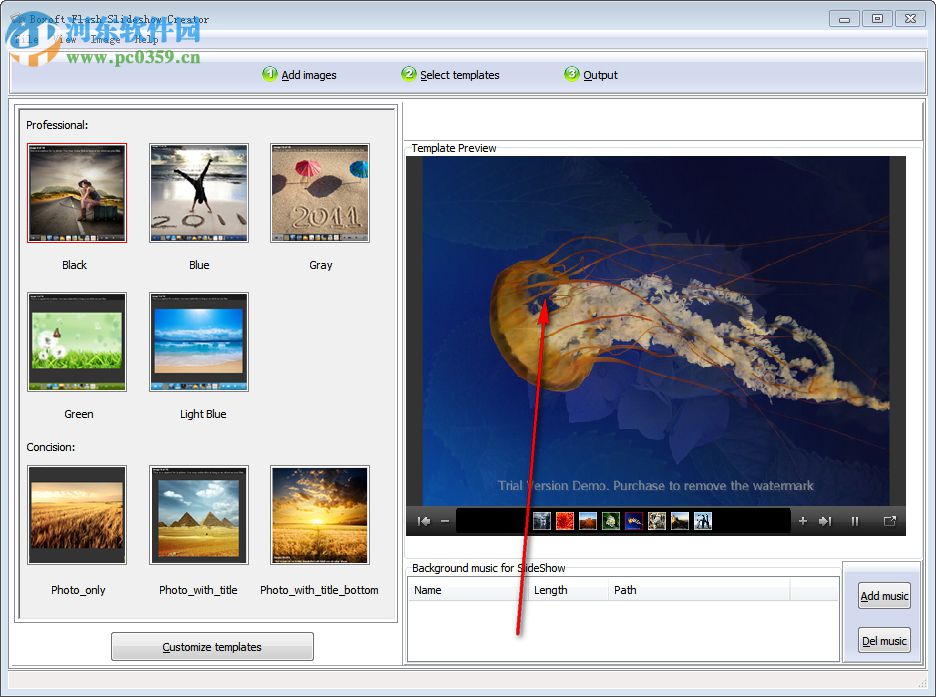The height and width of the screenshot is (697, 936).
Task: Click the plus icon in preview controls
Action: (805, 520)
